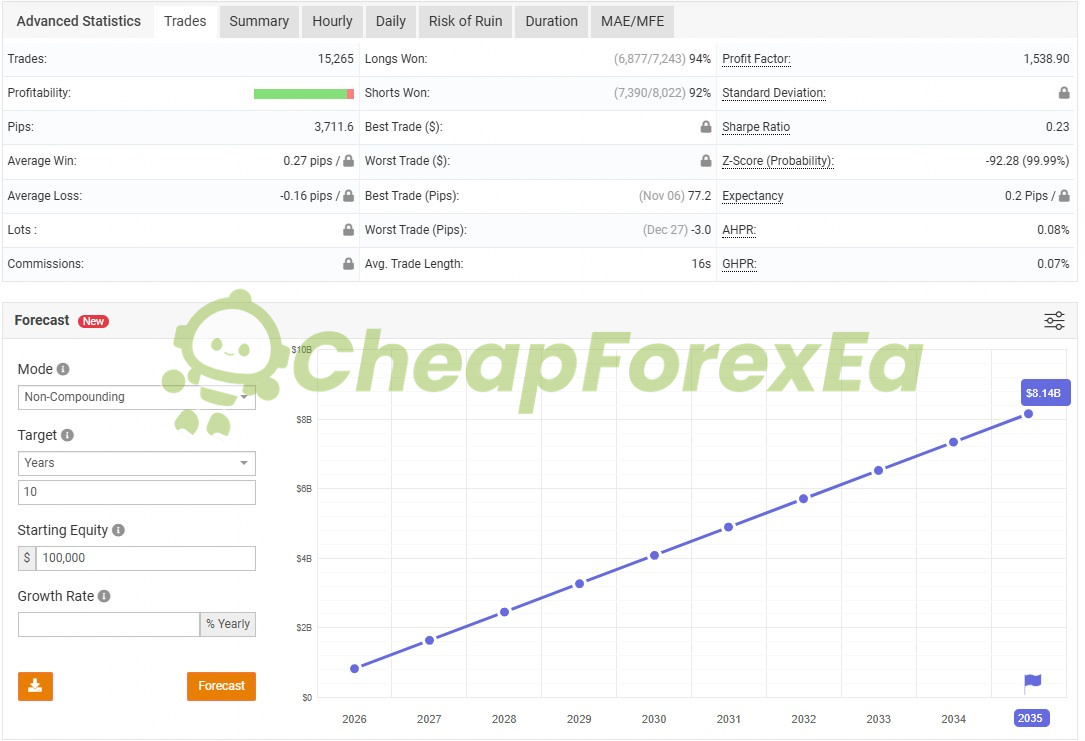Select the Duration tab

click(551, 21)
